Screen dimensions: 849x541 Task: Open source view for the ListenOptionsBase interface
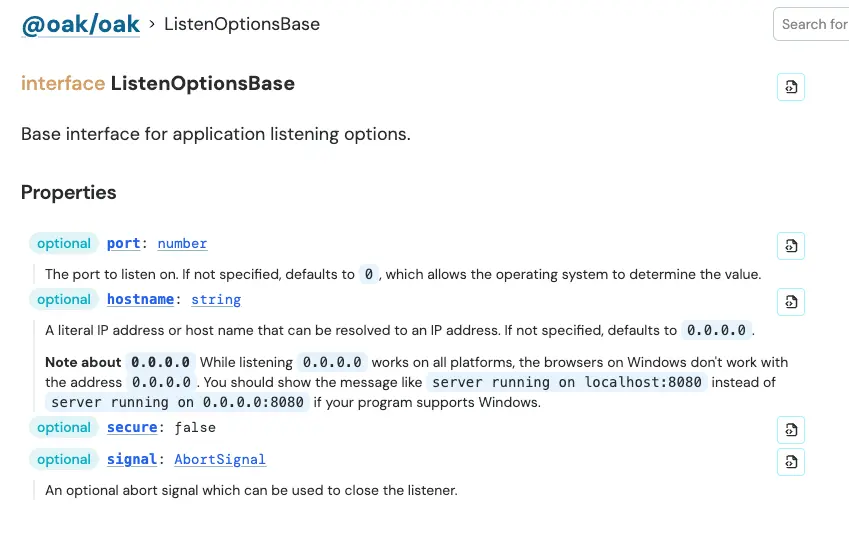click(x=791, y=87)
